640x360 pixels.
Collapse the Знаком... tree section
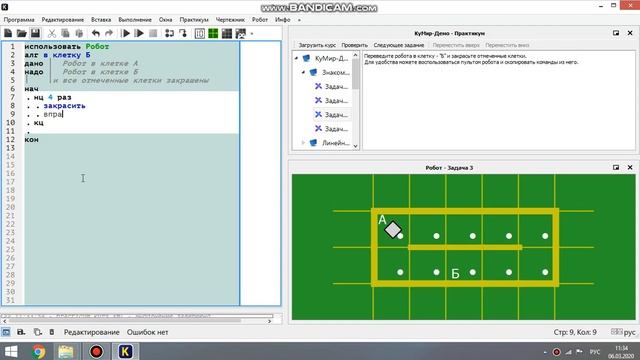[303, 72]
